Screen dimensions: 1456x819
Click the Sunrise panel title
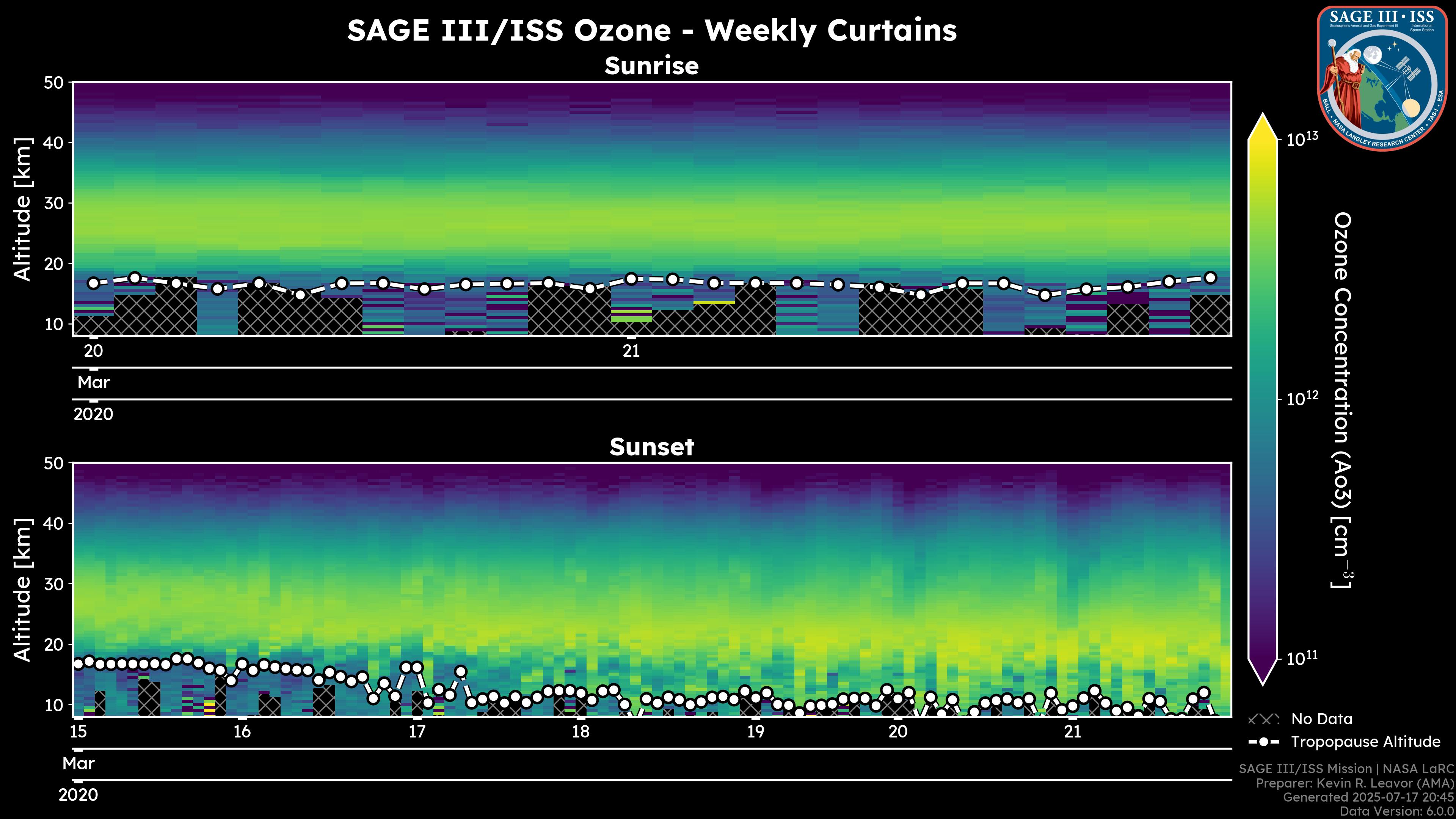652,66
